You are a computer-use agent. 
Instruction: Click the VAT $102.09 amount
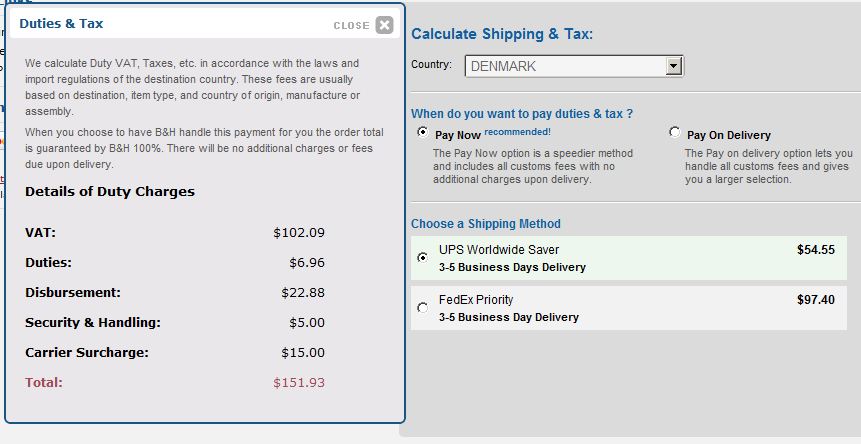tap(299, 233)
